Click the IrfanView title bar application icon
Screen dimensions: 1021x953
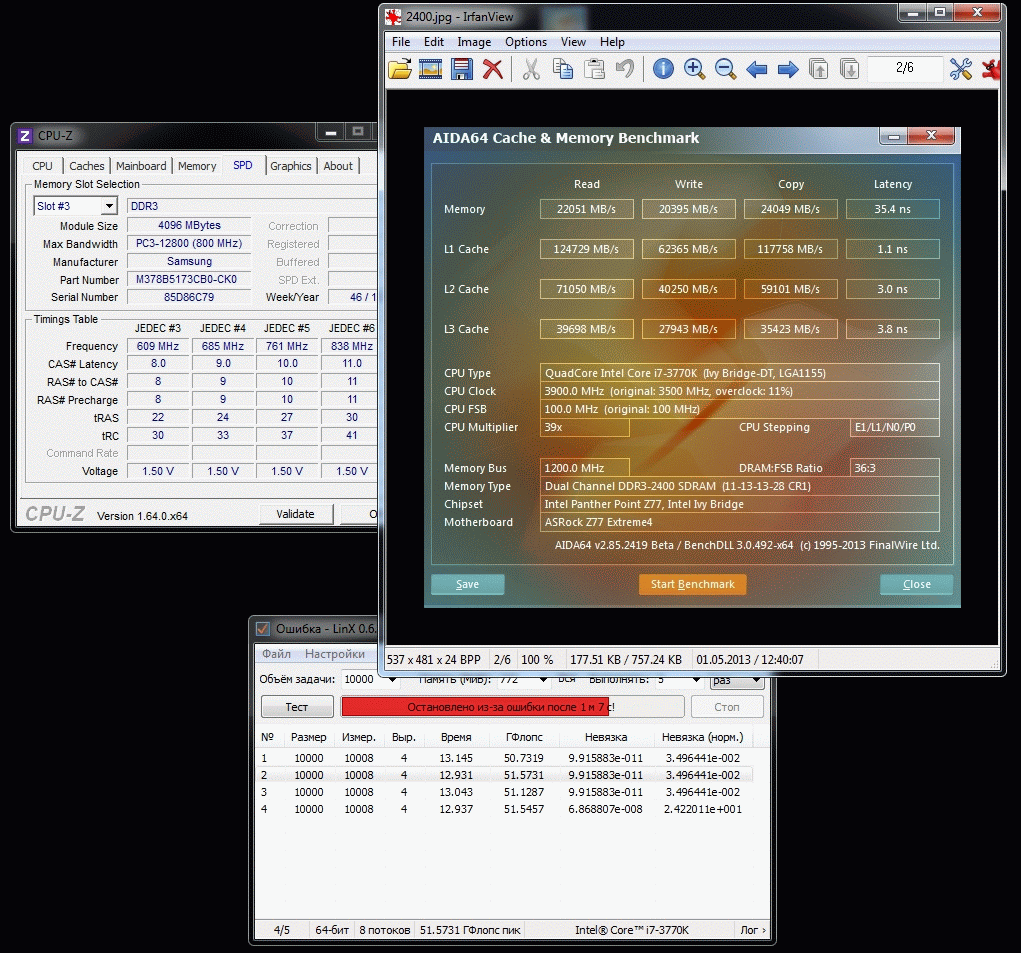click(393, 17)
